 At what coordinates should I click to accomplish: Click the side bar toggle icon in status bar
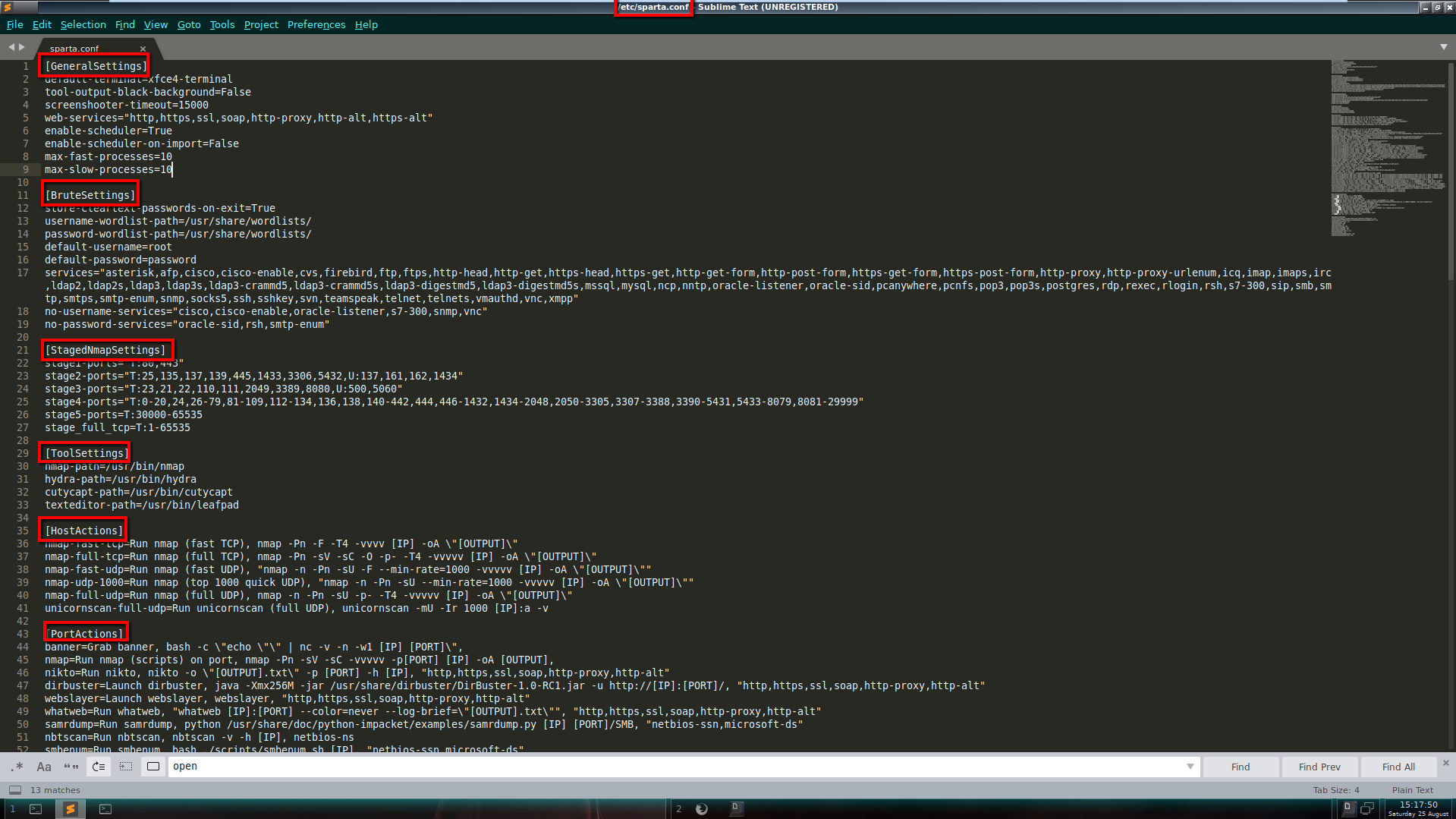point(15,790)
